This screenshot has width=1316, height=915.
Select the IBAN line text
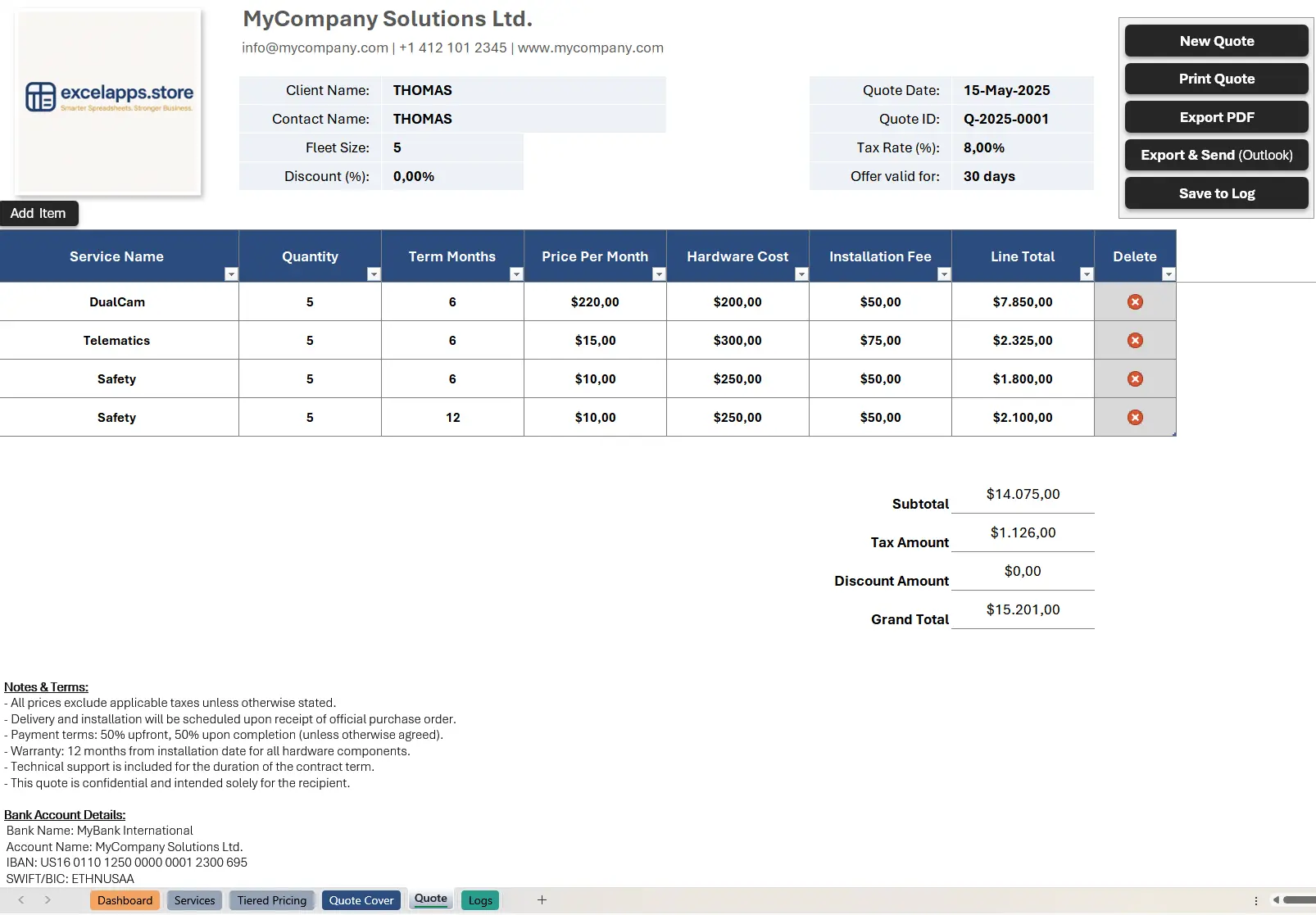pos(126,863)
